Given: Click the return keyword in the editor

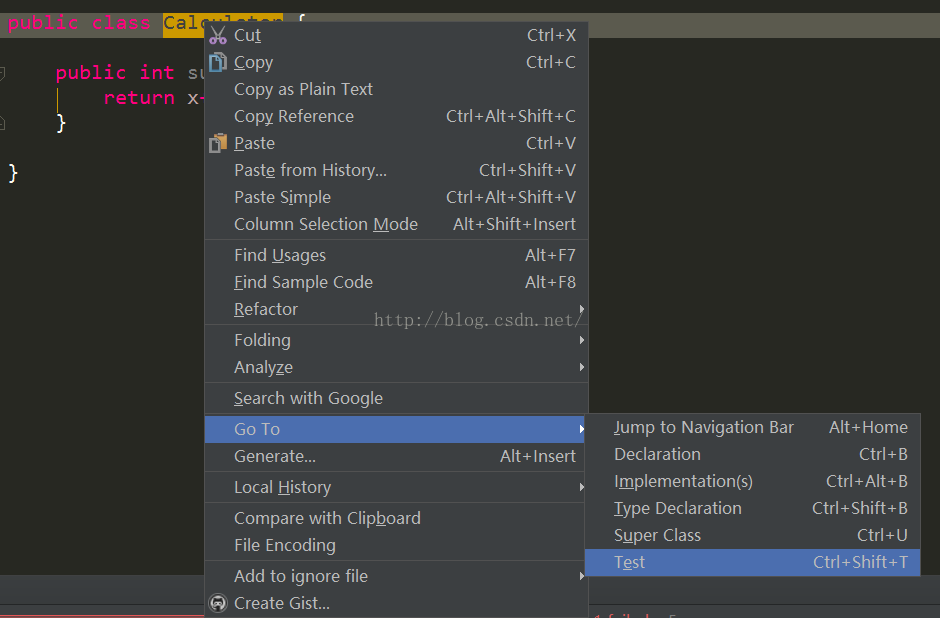Looking at the screenshot, I should pos(139,98).
